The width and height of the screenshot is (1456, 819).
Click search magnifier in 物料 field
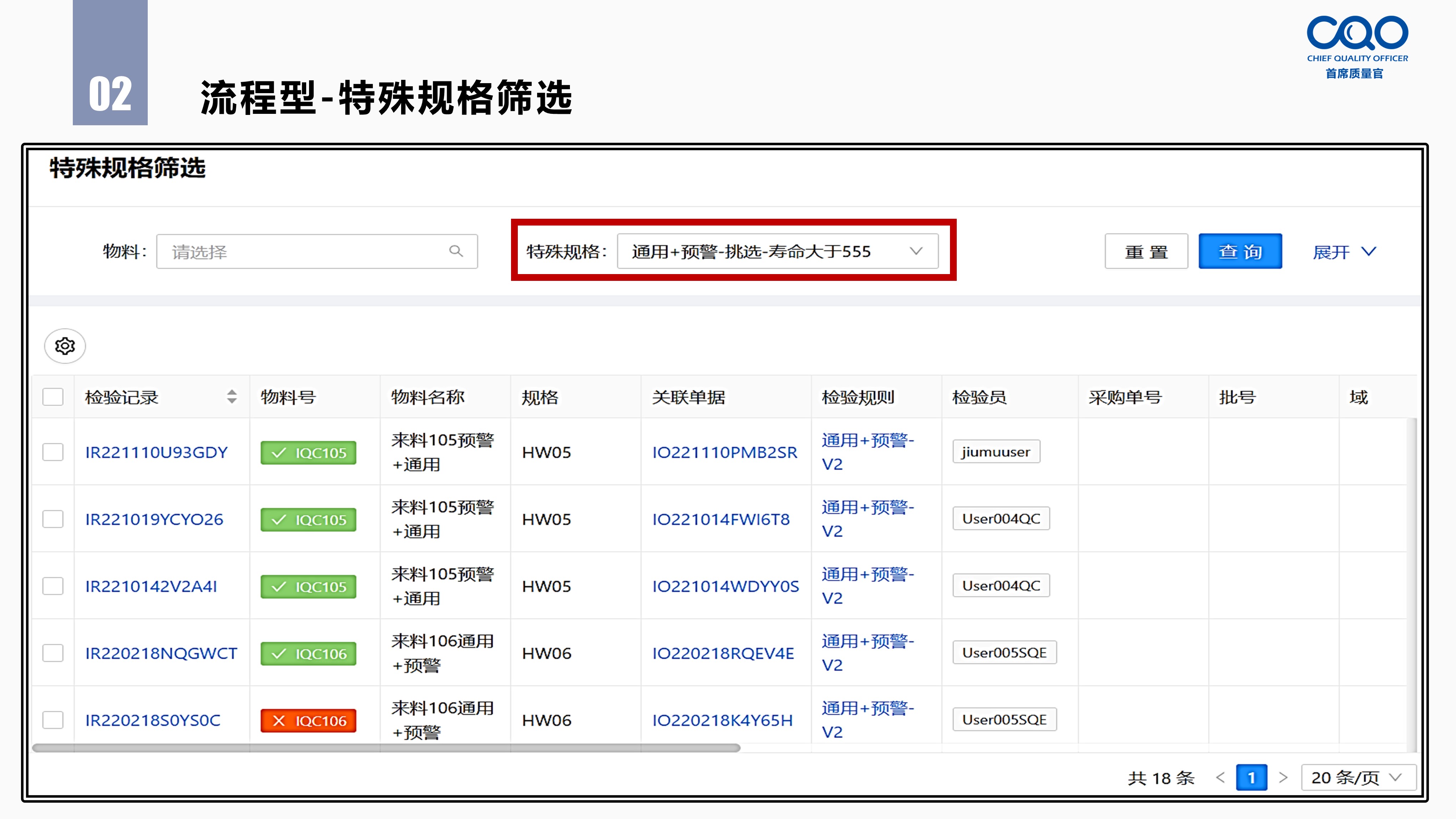pyautogui.click(x=456, y=251)
